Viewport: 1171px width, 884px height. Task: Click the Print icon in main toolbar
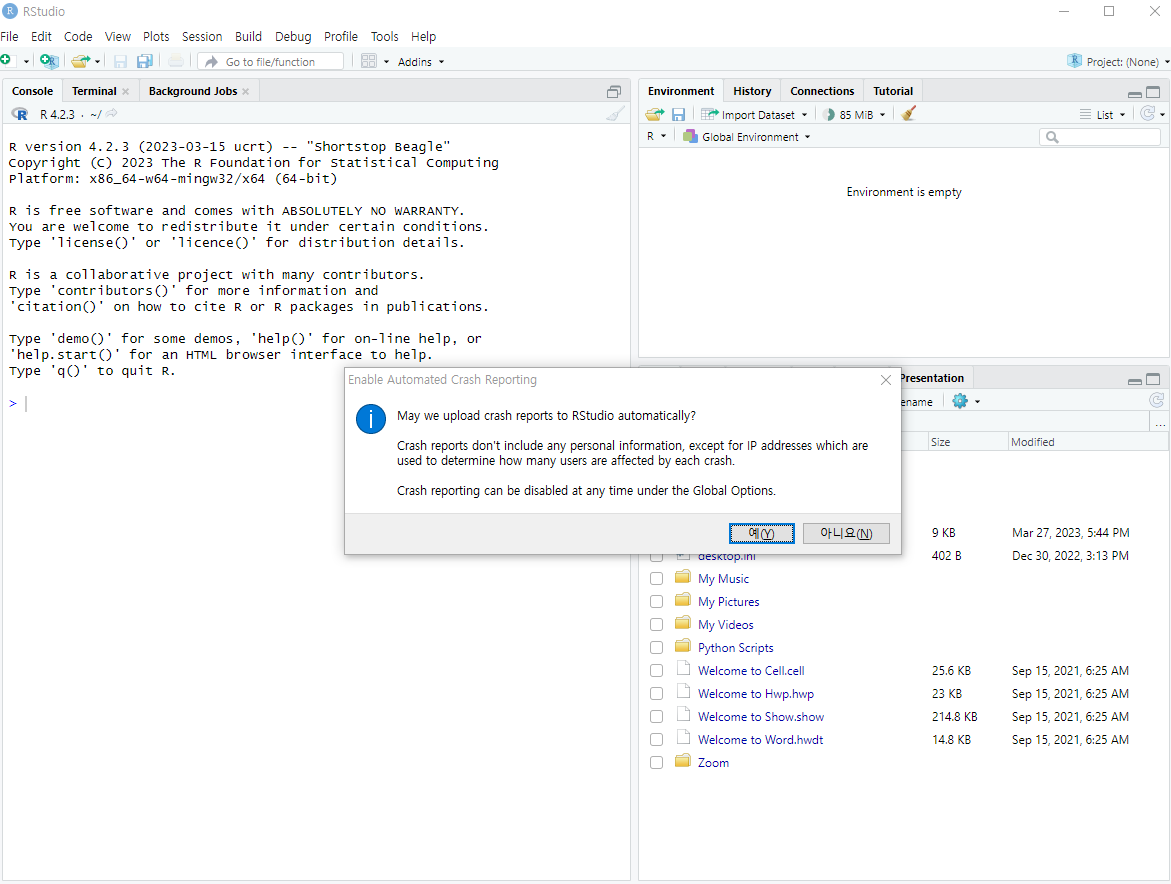pos(176,61)
